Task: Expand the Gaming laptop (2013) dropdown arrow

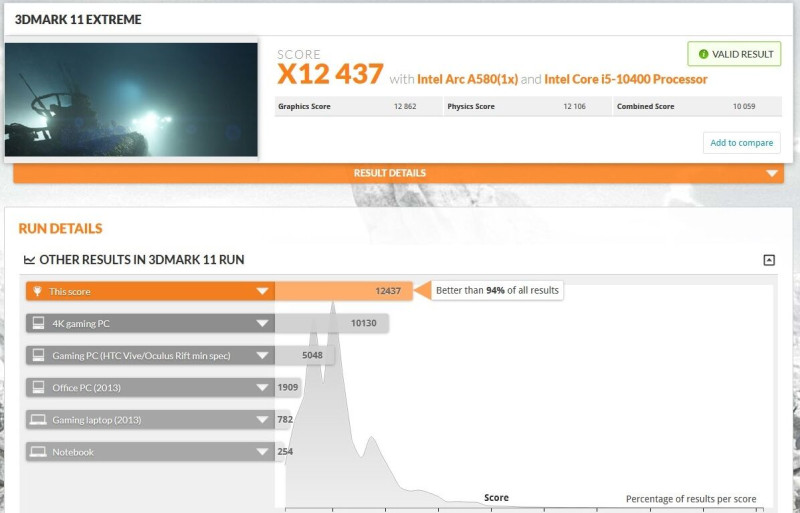Action: point(262,420)
